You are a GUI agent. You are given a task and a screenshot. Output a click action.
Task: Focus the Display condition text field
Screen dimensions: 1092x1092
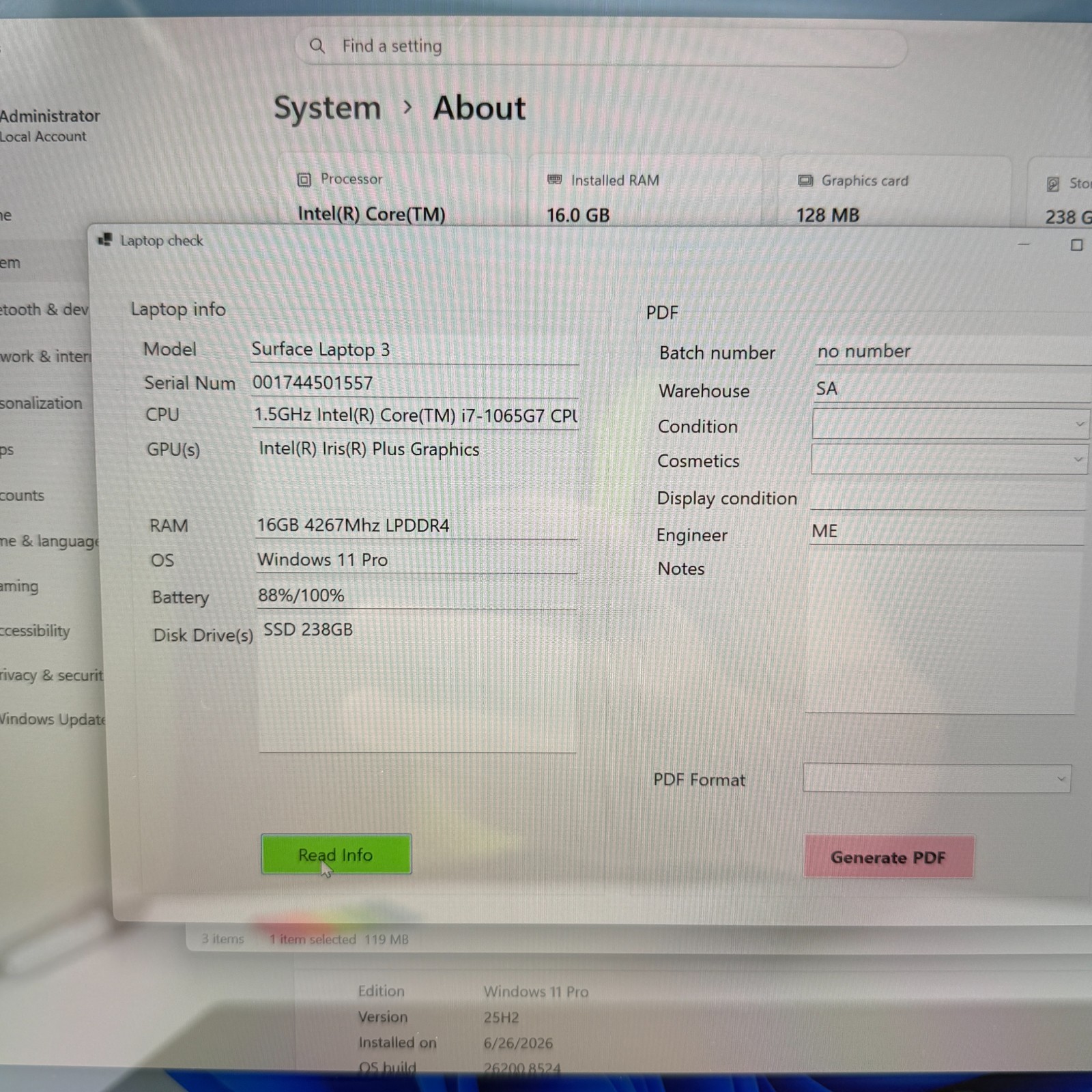tap(947, 497)
